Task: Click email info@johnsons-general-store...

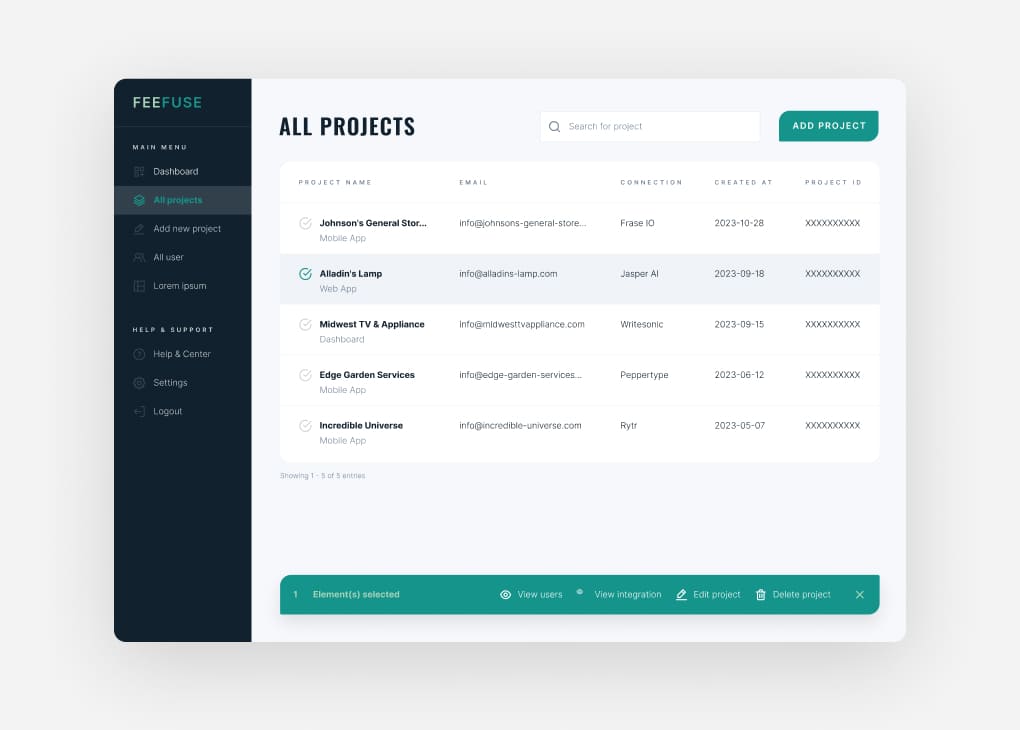Action: click(x=522, y=223)
